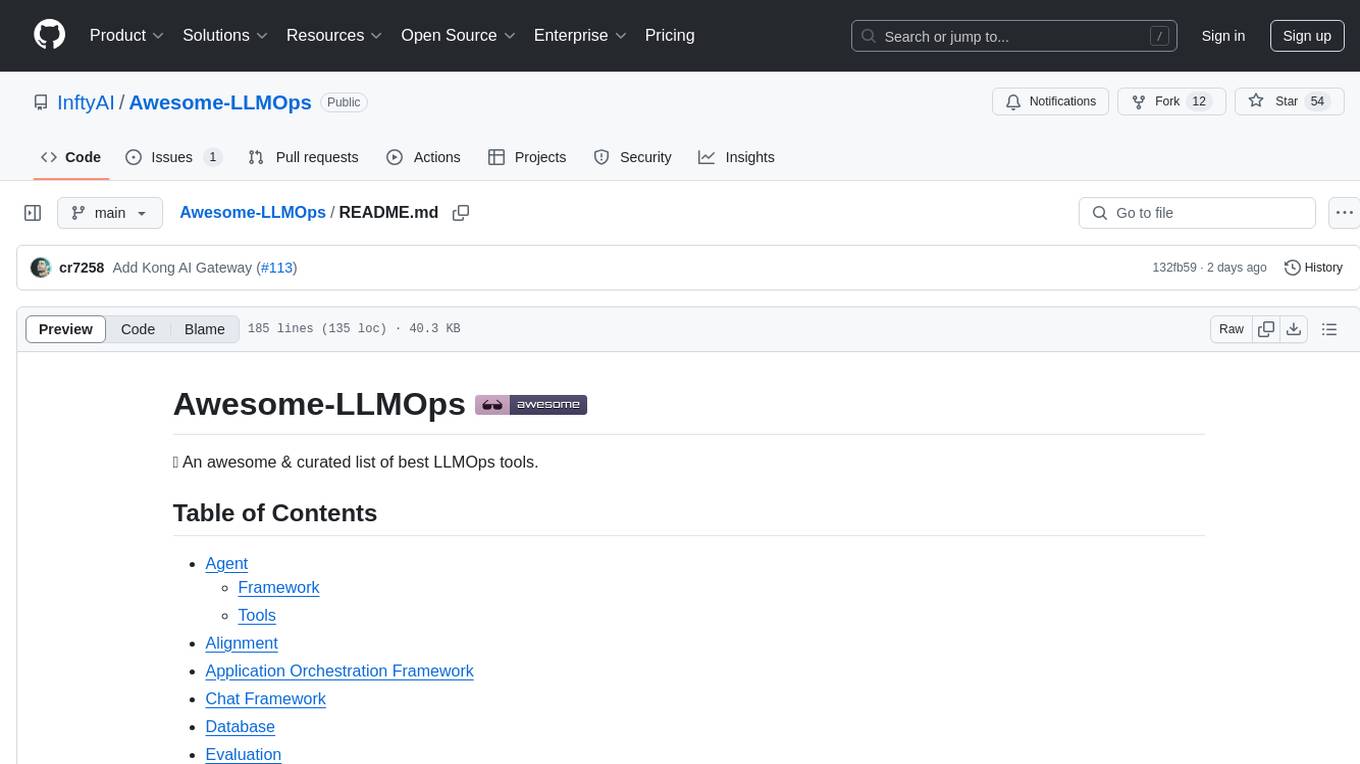Open cr7258 author avatar
Viewport: 1360px width, 764px height.
(x=41, y=267)
